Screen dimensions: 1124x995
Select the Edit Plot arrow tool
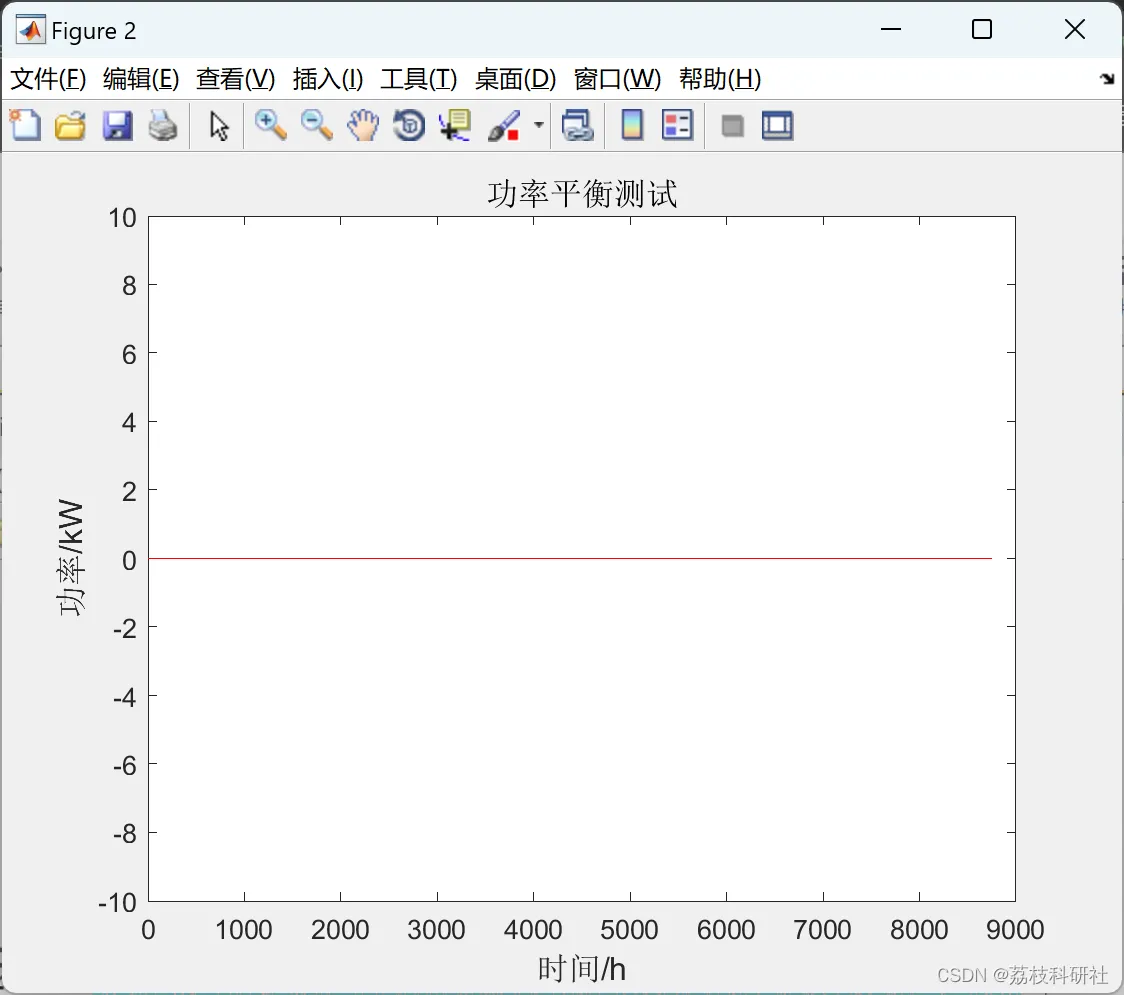[x=219, y=126]
